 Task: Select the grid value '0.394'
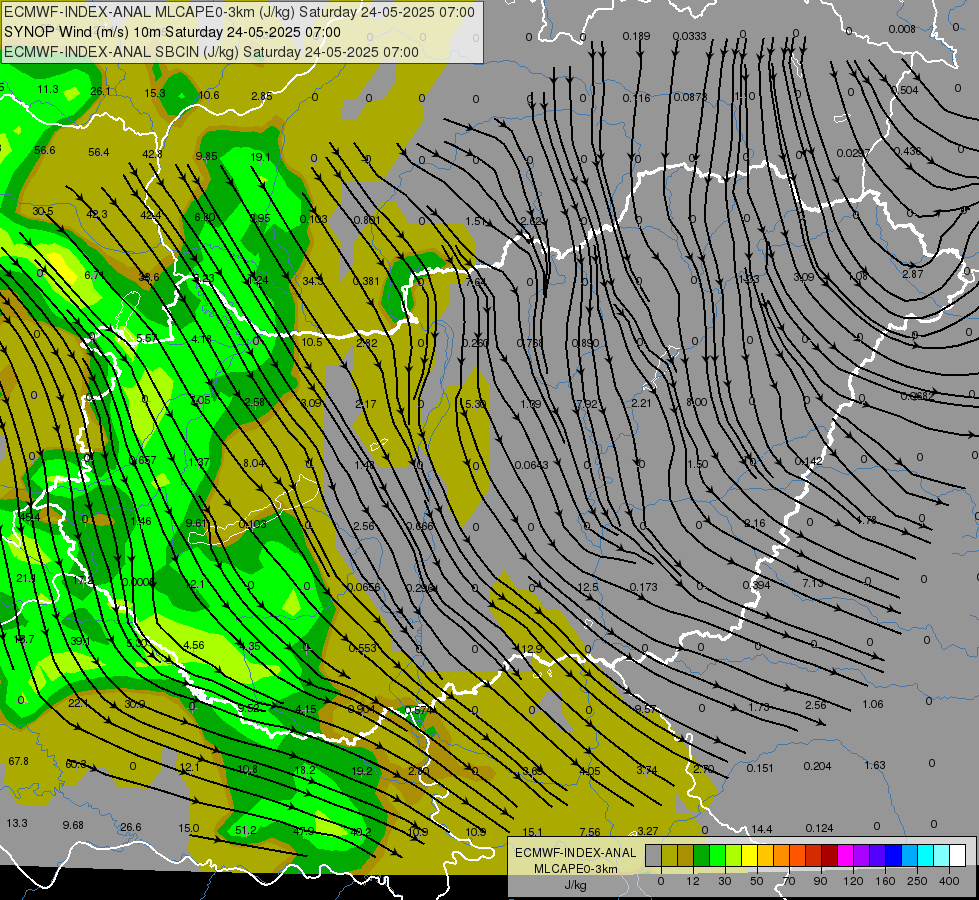[x=756, y=585]
